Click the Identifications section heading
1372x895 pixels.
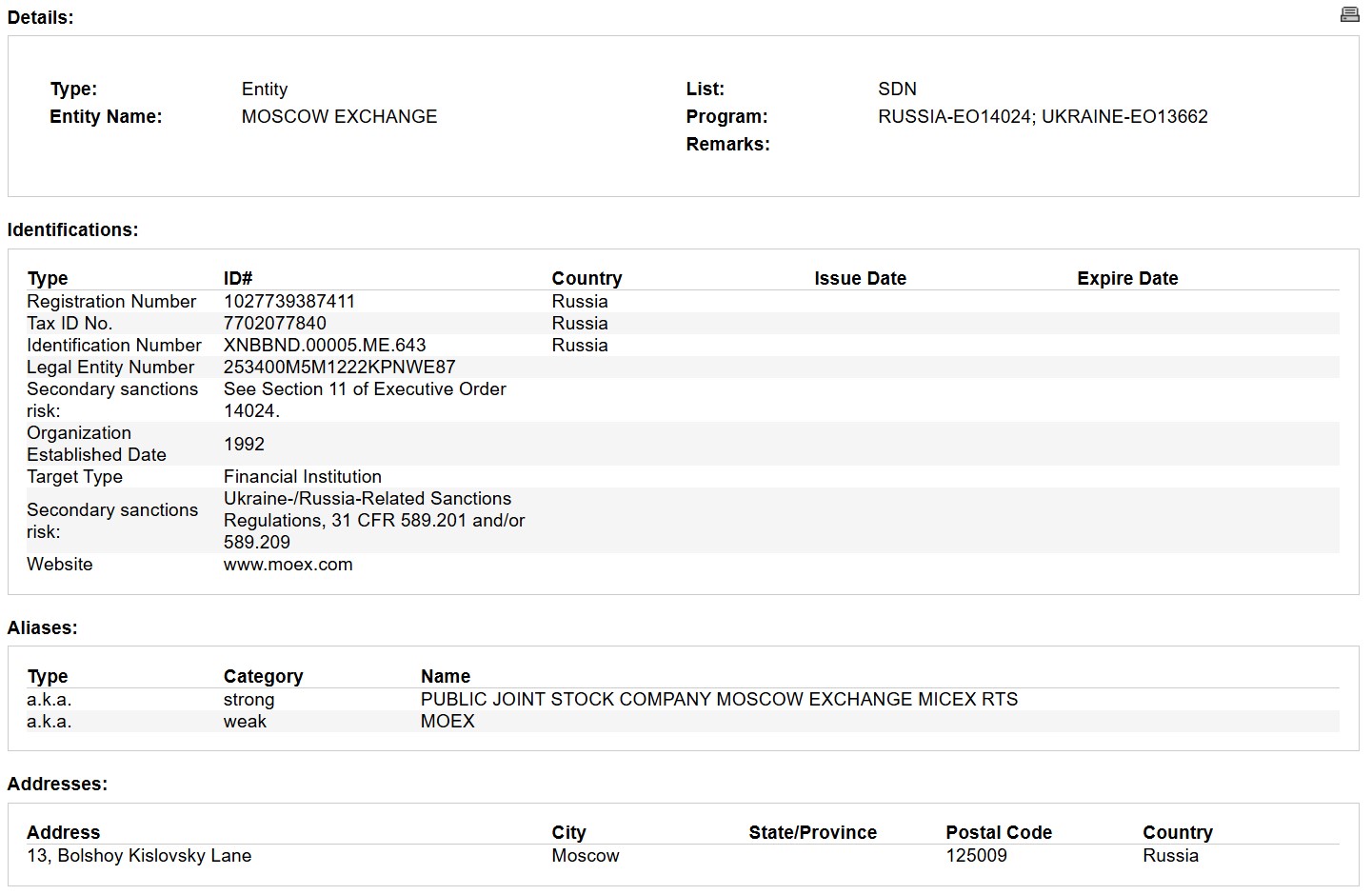pyautogui.click(x=73, y=229)
